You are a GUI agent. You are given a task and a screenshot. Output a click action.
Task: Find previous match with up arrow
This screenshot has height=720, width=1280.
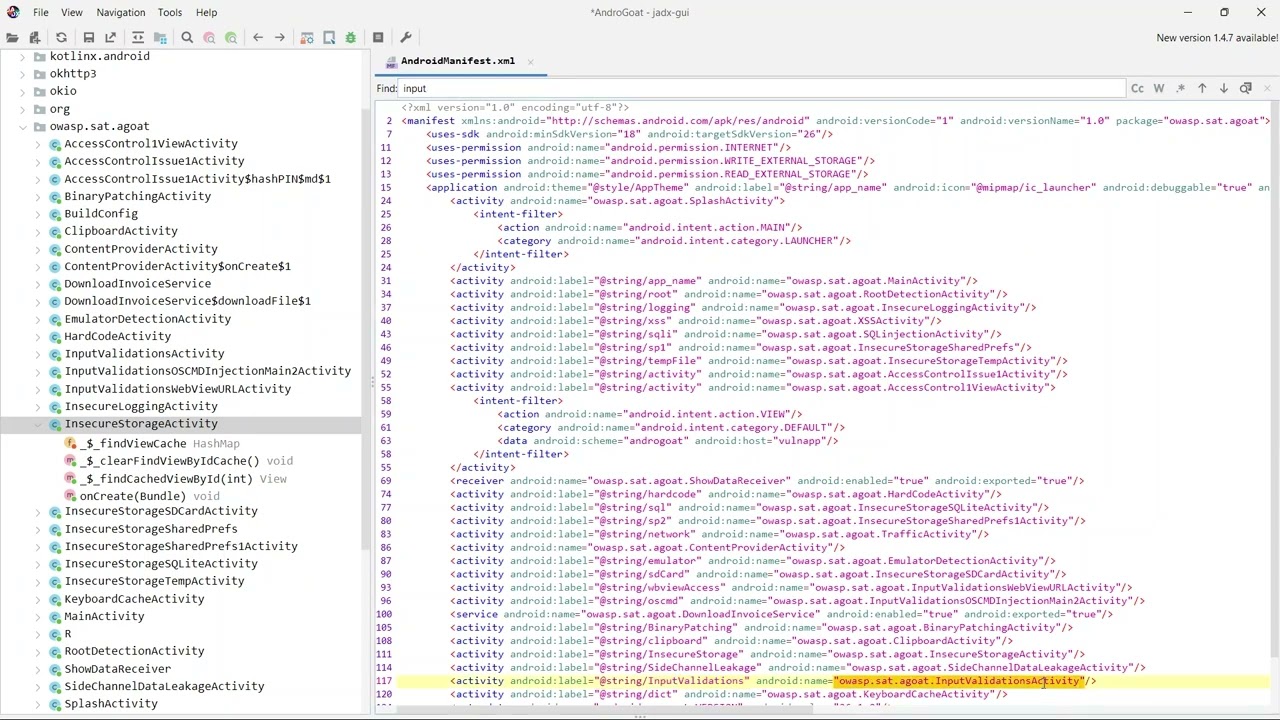pos(1202,88)
